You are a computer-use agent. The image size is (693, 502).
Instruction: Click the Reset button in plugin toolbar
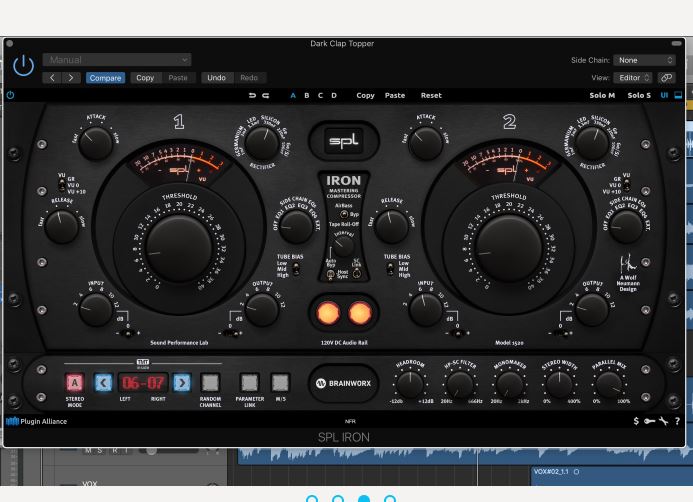[x=431, y=96]
